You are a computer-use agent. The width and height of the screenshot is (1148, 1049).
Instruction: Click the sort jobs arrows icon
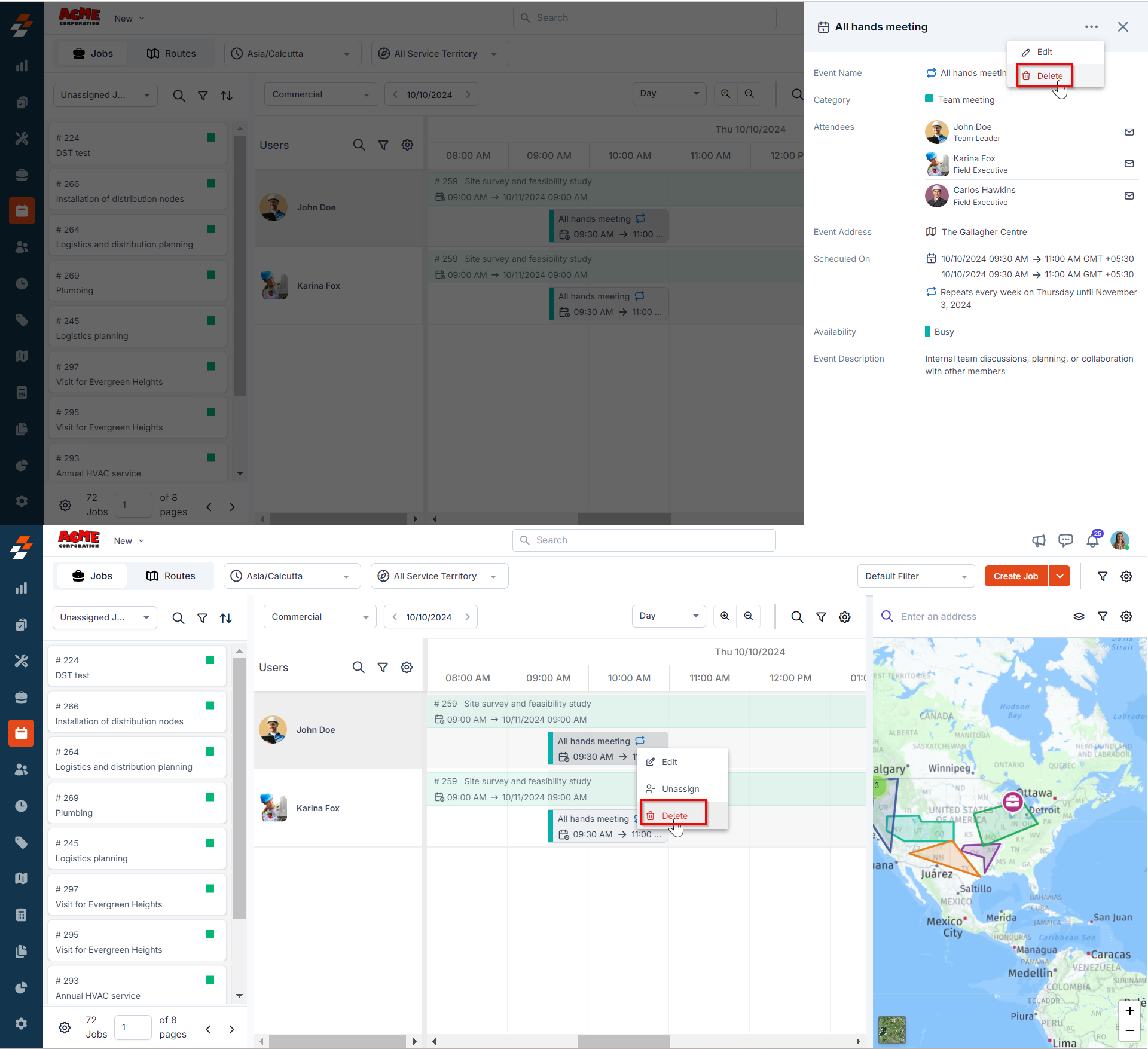[226, 618]
